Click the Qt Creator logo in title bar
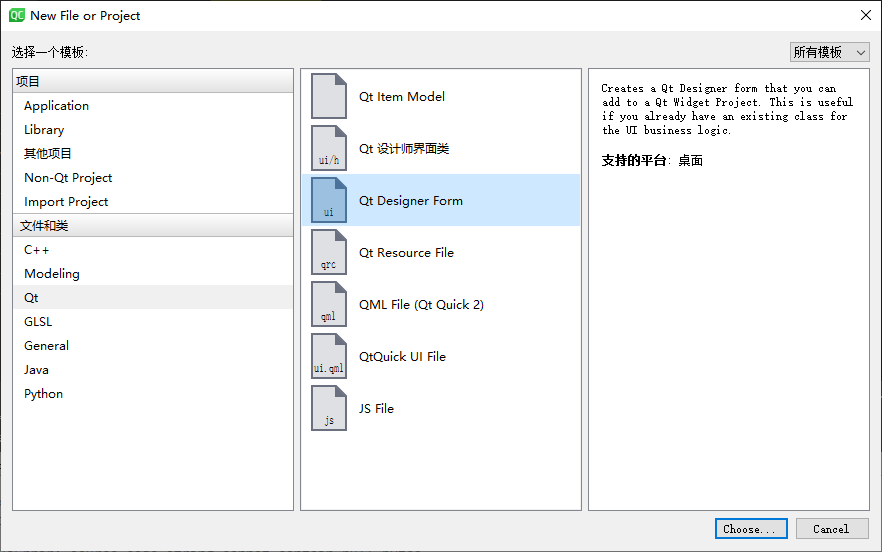Viewport: 882px width, 552px height. coord(17,15)
